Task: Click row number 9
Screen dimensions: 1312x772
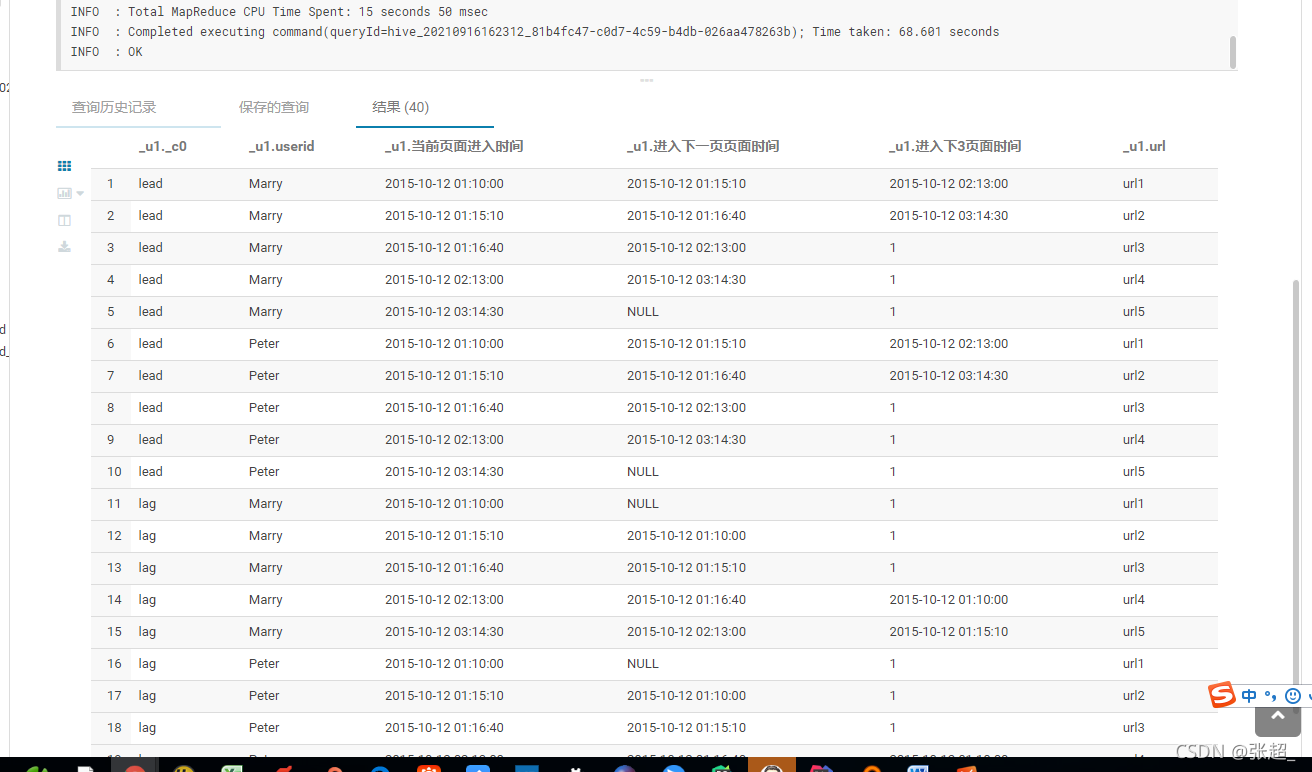Action: click(x=111, y=440)
